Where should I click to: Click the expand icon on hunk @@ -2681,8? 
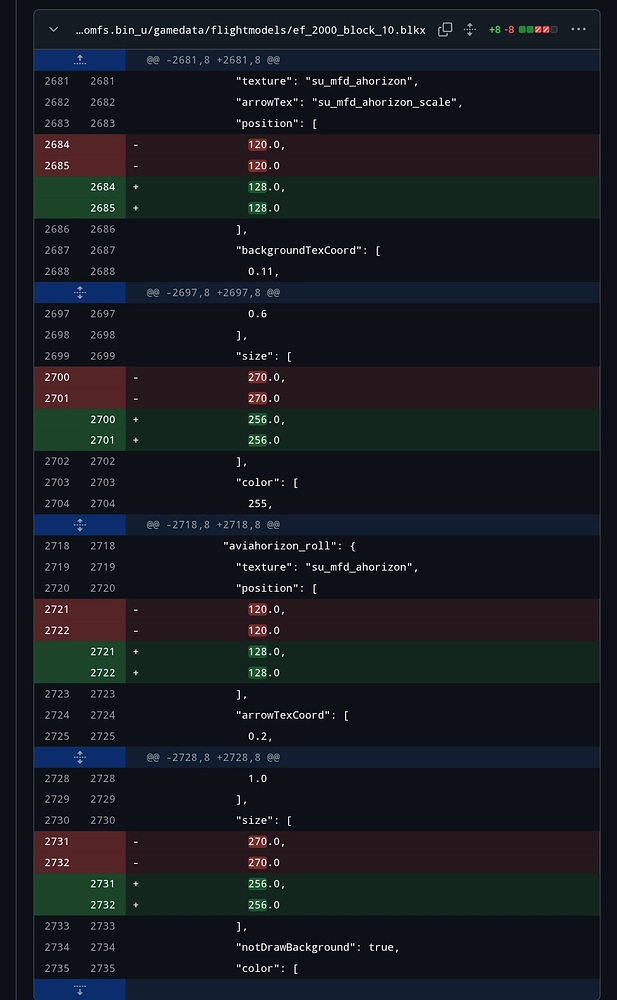79,59
